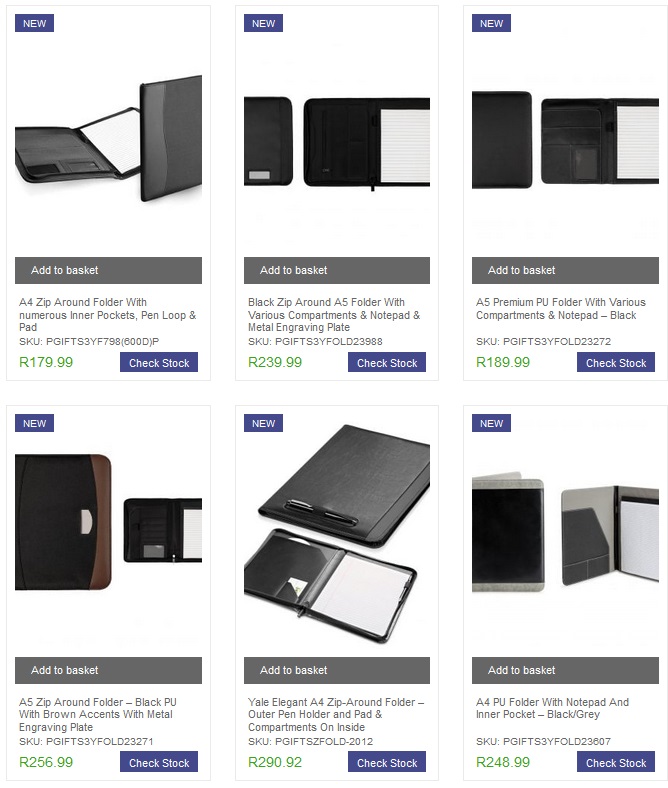Add A5 Zip Around Brown Accents folder to basket

[x=108, y=670]
